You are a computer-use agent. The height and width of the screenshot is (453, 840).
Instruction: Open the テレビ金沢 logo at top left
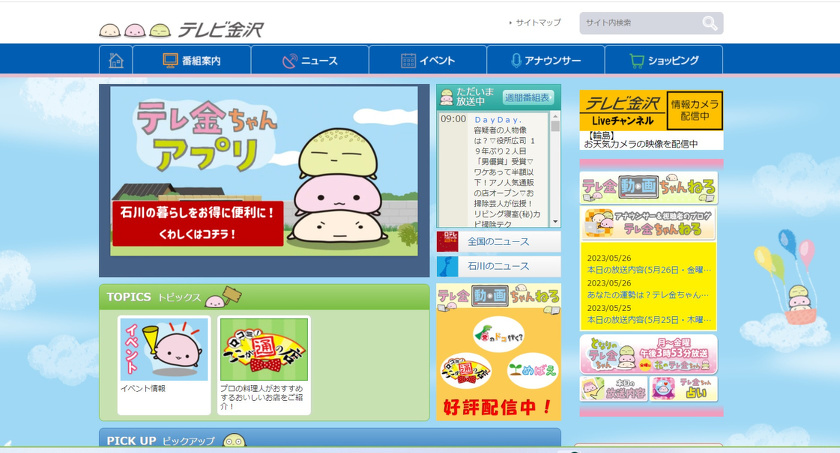click(x=181, y=29)
